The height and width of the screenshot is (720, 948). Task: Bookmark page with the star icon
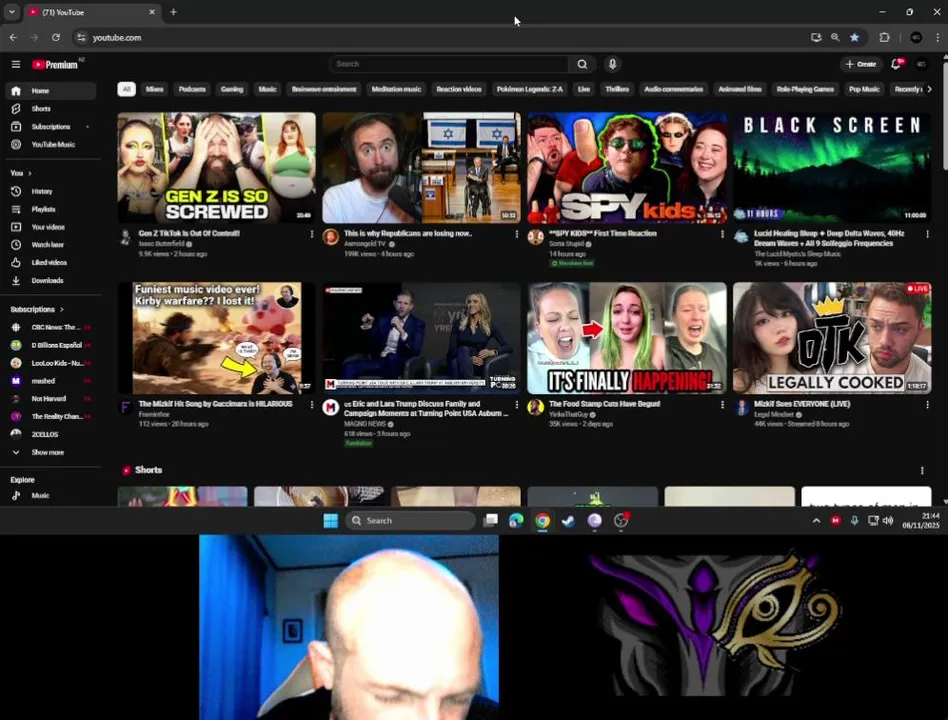(854, 37)
